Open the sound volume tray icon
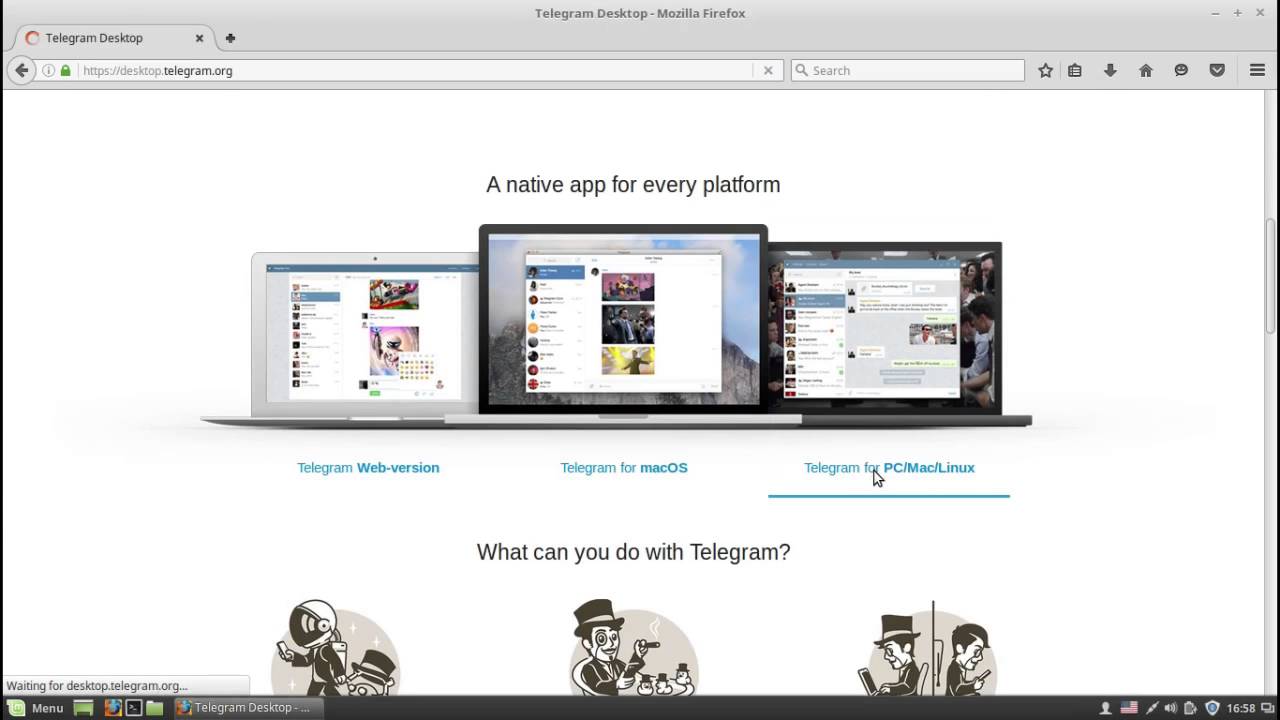Viewport: 1280px width, 720px height. 1171,708
